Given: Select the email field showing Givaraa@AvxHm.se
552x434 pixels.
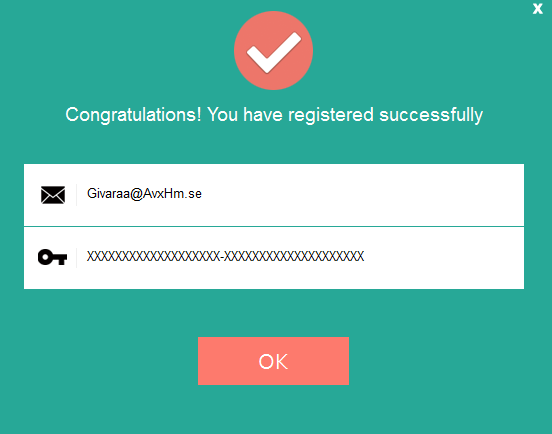Looking at the screenshot, I should [x=274, y=195].
